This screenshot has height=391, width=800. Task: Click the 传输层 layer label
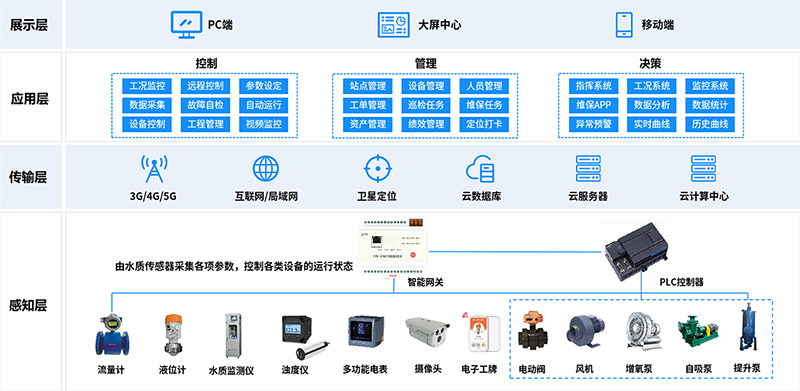tap(29, 178)
